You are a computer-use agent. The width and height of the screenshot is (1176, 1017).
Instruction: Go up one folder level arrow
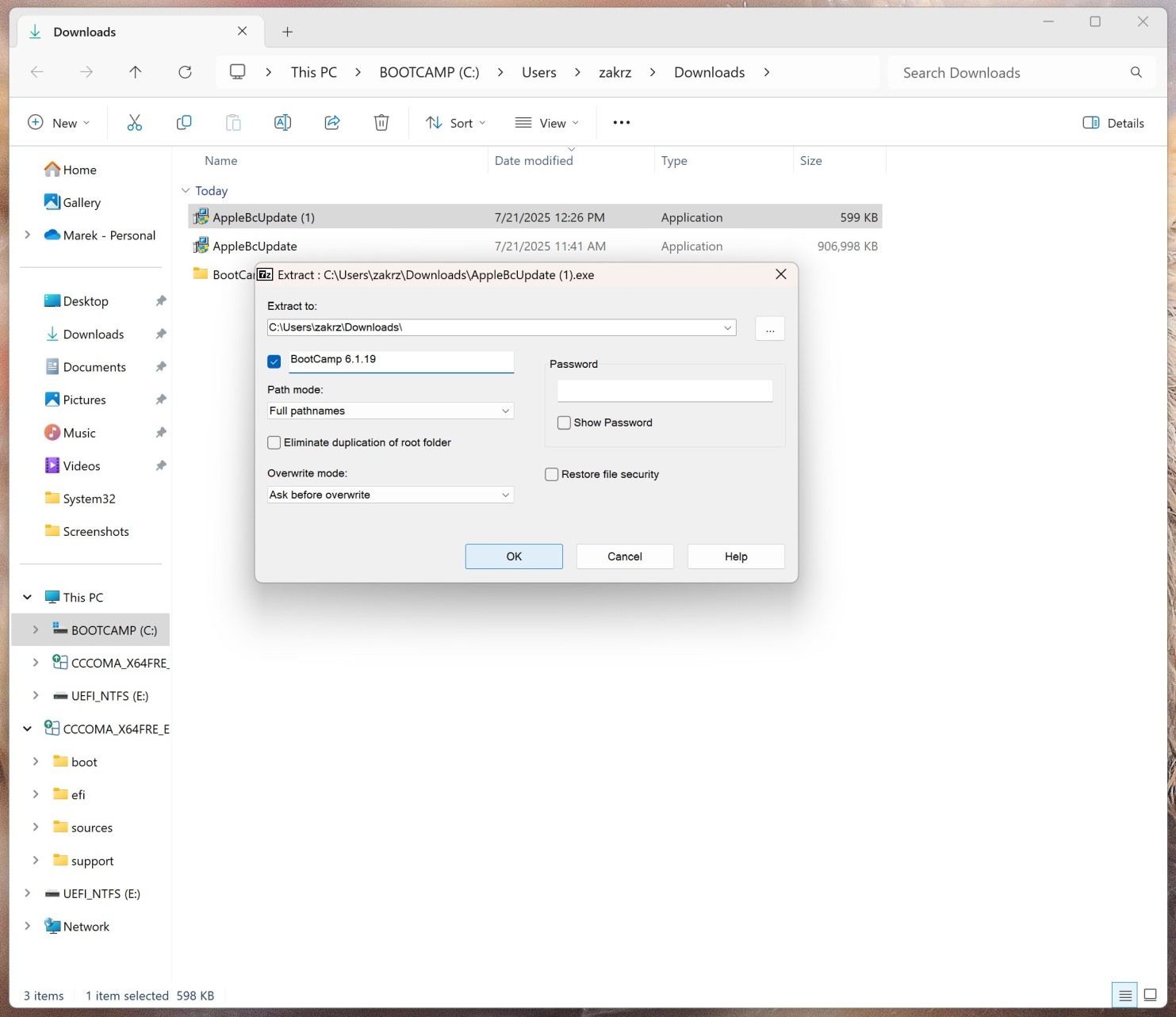pos(136,72)
